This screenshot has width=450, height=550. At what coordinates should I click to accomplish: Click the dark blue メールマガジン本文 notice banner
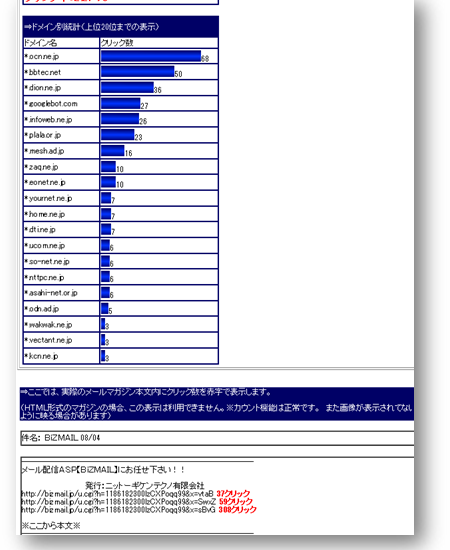pyautogui.click(x=217, y=403)
